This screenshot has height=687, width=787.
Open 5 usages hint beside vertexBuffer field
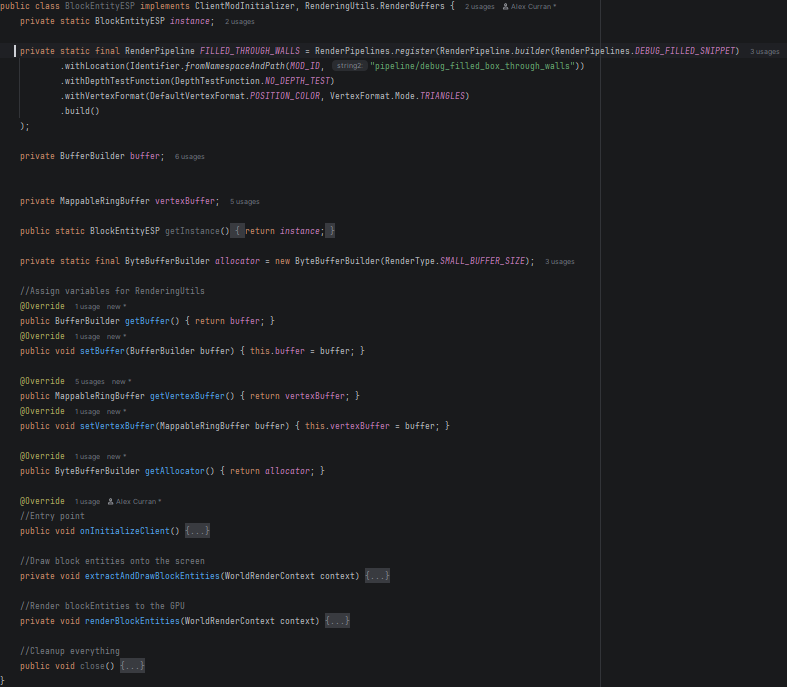244,201
